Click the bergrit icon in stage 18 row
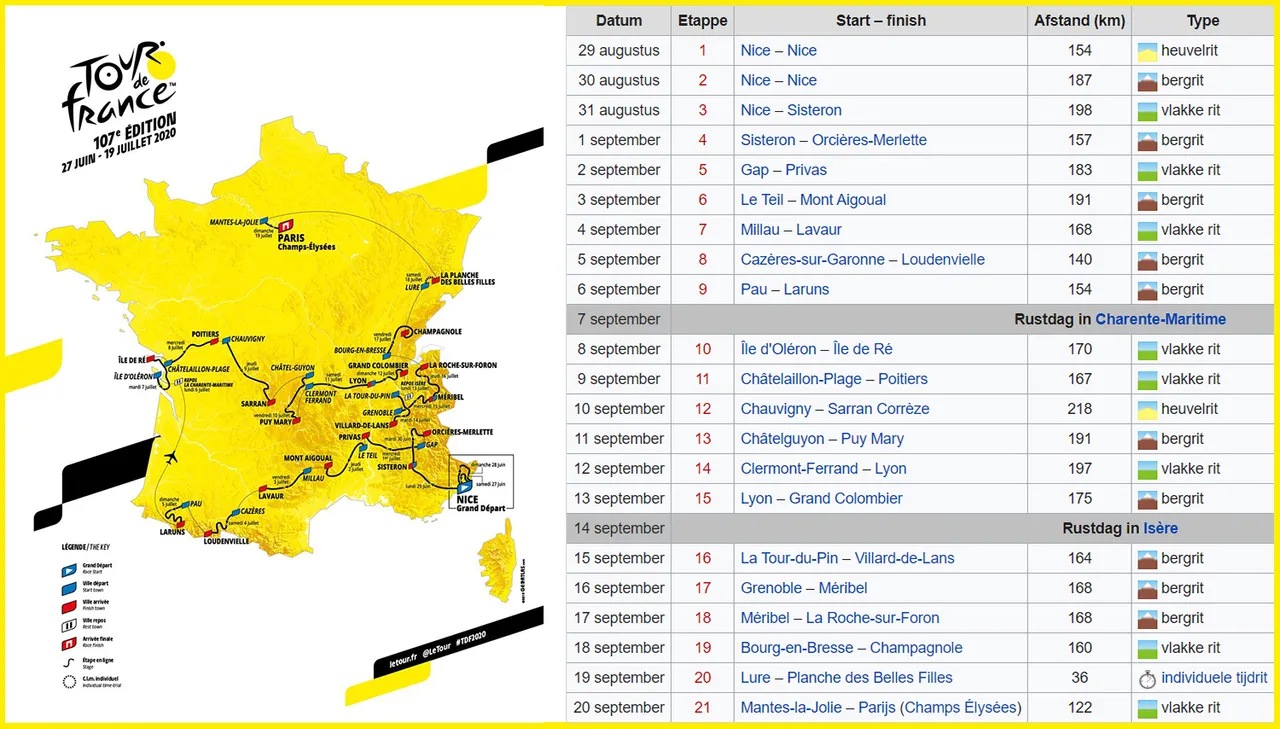 1147,618
